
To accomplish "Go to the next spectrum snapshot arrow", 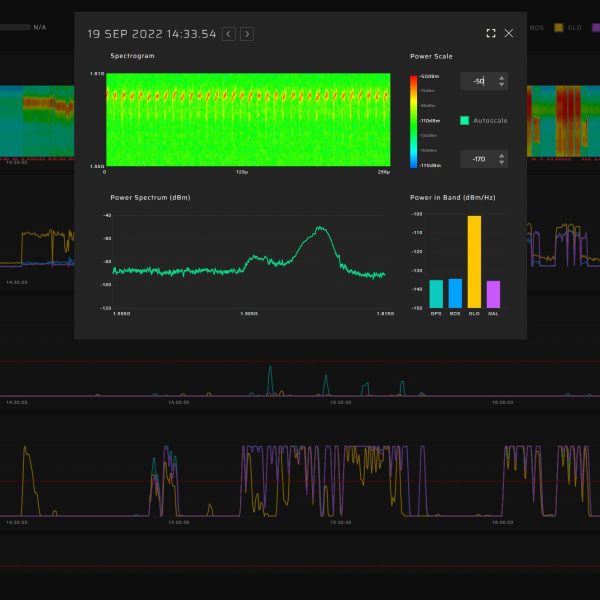I will tap(247, 34).
